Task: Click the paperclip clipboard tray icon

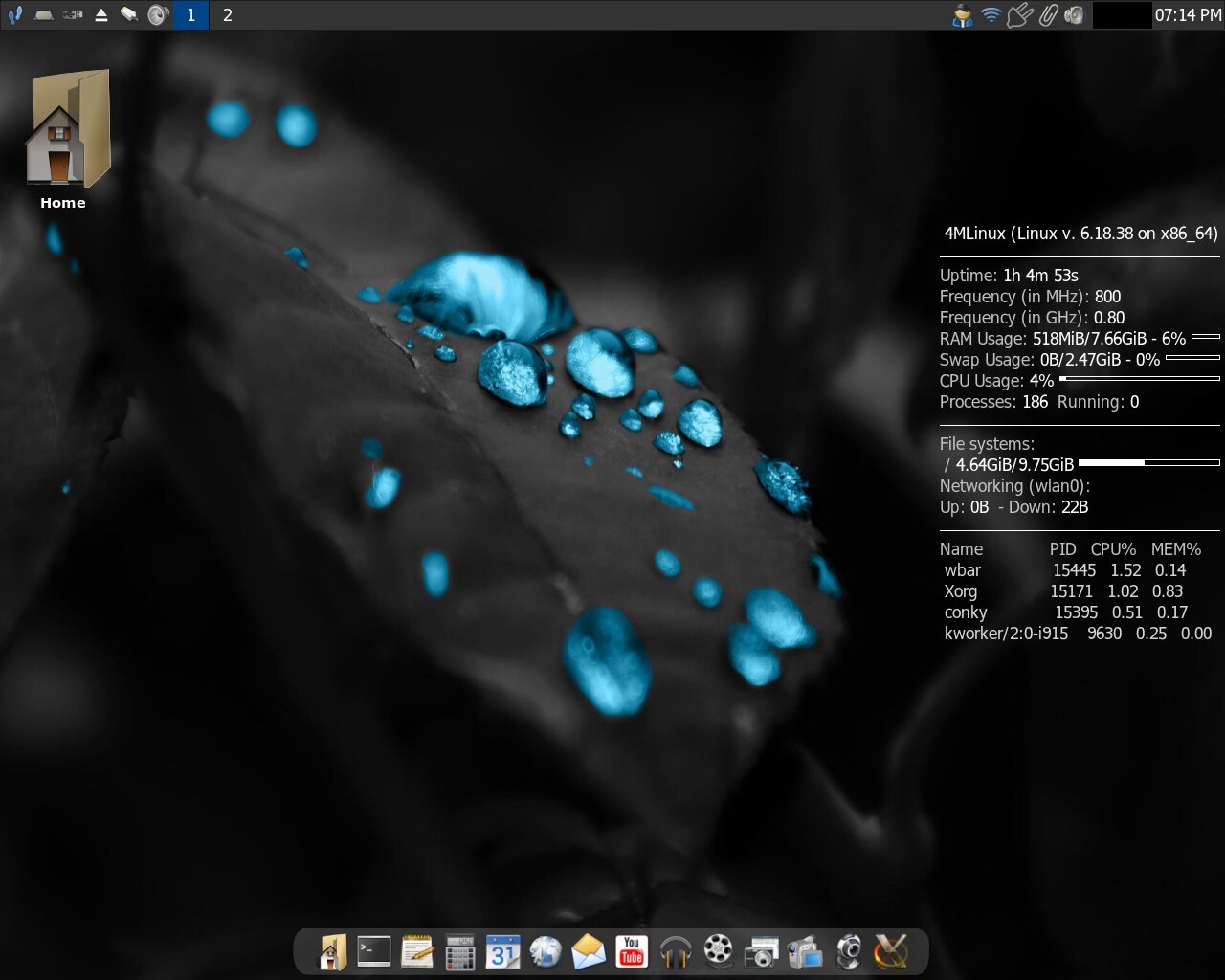Action: point(1048,15)
